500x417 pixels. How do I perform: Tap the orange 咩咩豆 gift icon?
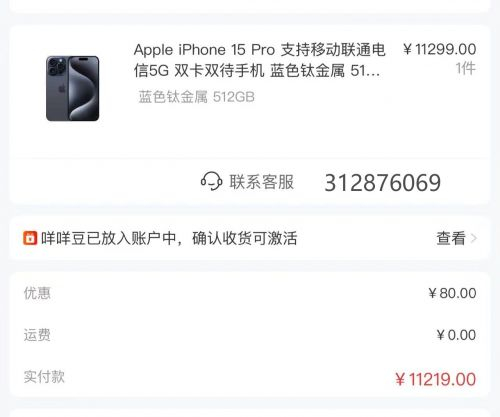[30, 238]
